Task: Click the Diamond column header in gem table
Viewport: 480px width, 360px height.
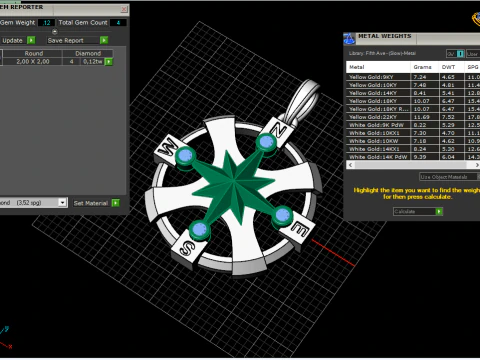Action: click(88, 53)
